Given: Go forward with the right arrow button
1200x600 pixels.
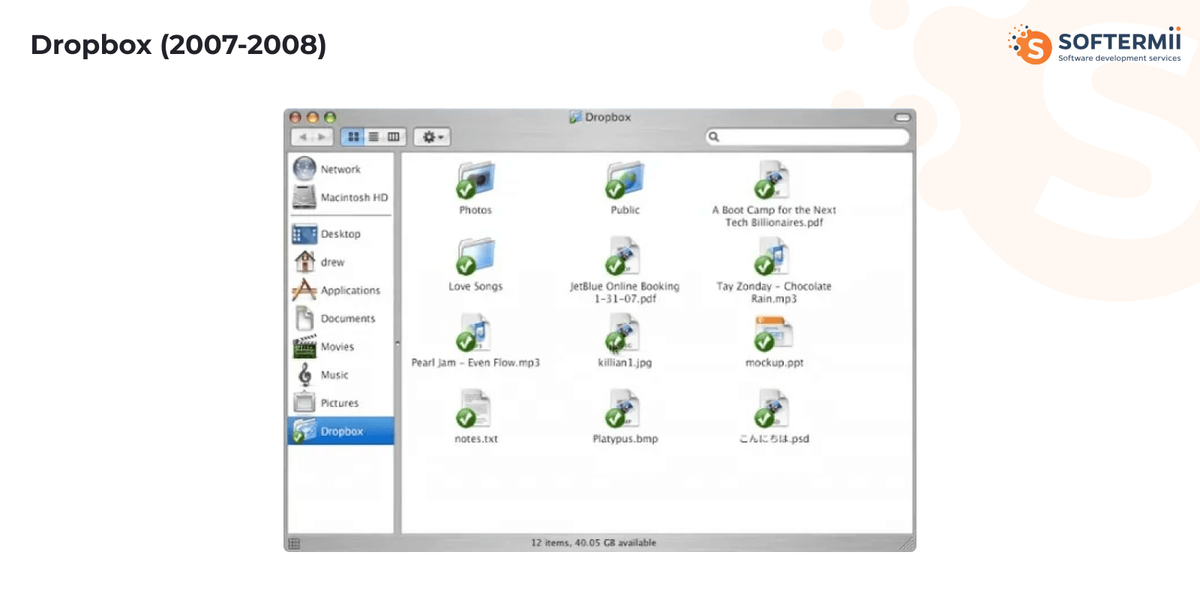Looking at the screenshot, I should (322, 137).
